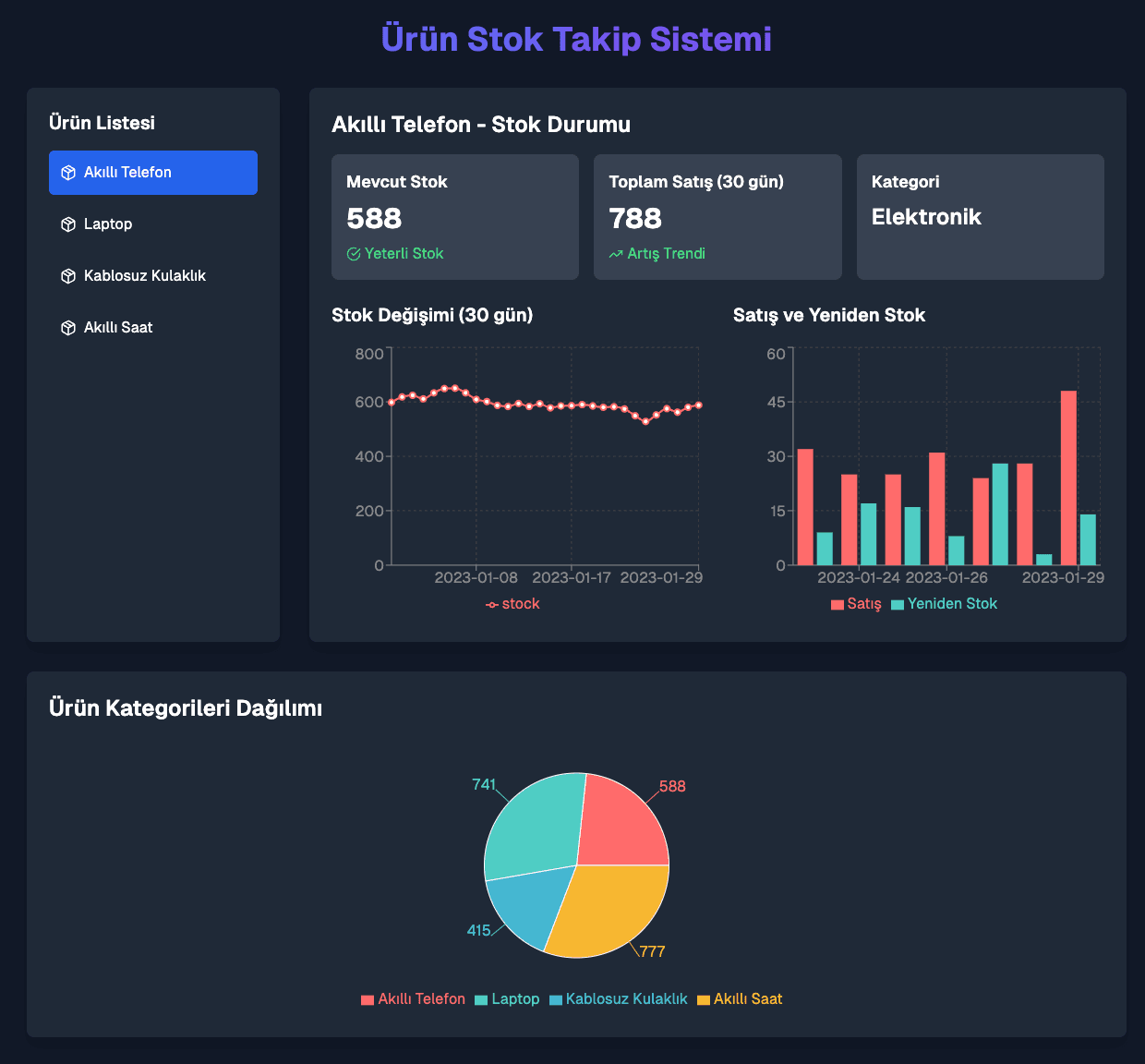The height and width of the screenshot is (1064, 1145).
Task: Click the check-circle icon by Yeterli Stok
Action: pyautogui.click(x=354, y=254)
